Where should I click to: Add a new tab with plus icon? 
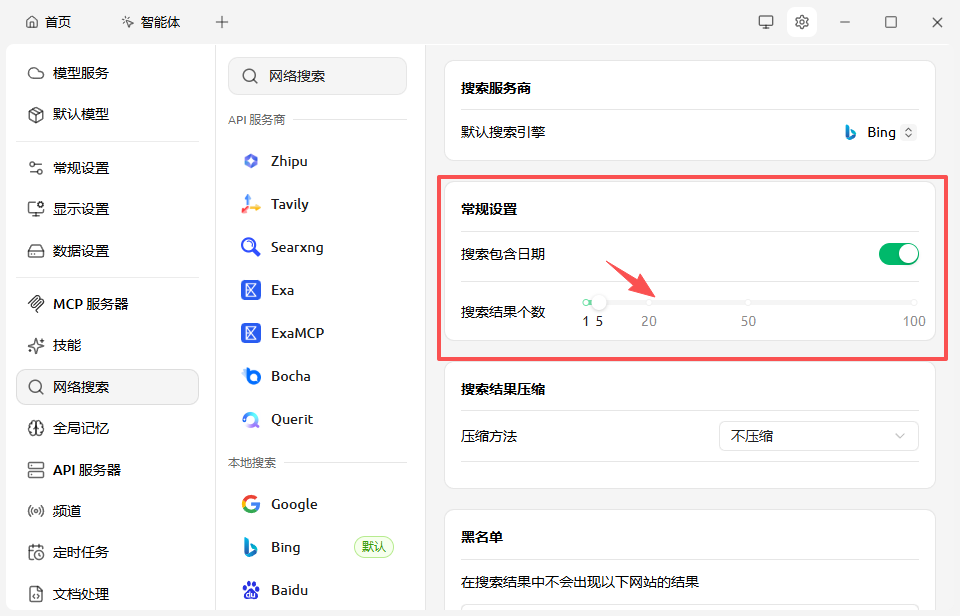[x=222, y=23]
